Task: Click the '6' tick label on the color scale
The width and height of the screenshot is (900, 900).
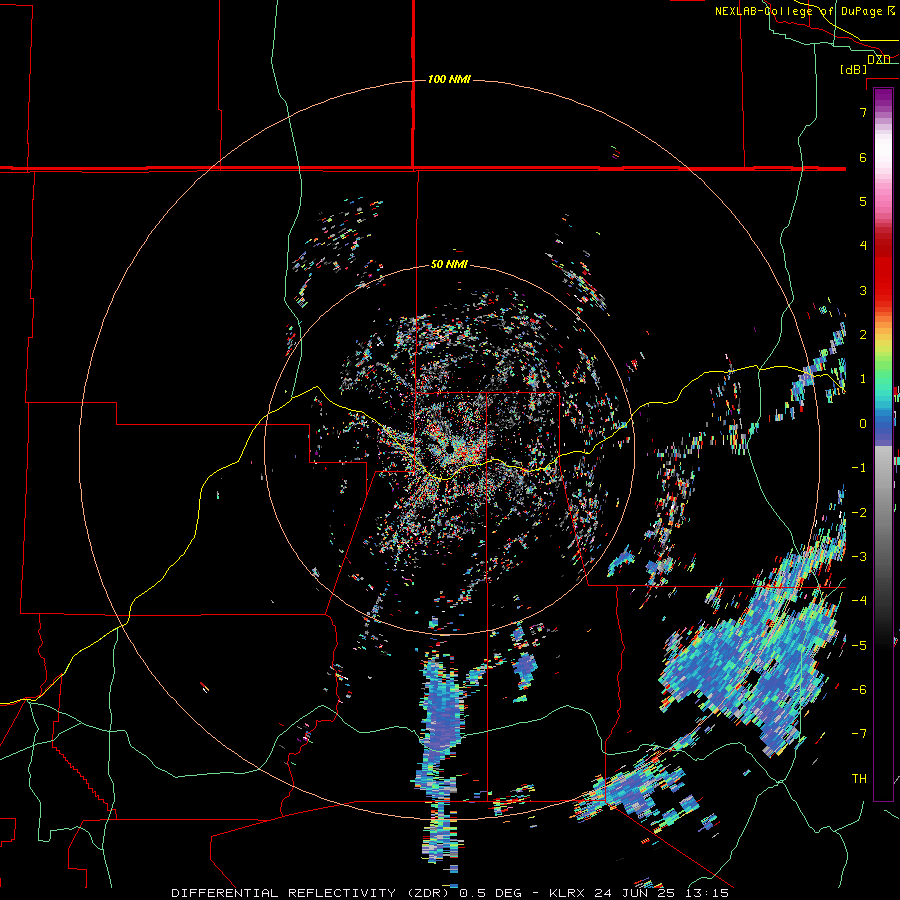Action: [x=863, y=157]
